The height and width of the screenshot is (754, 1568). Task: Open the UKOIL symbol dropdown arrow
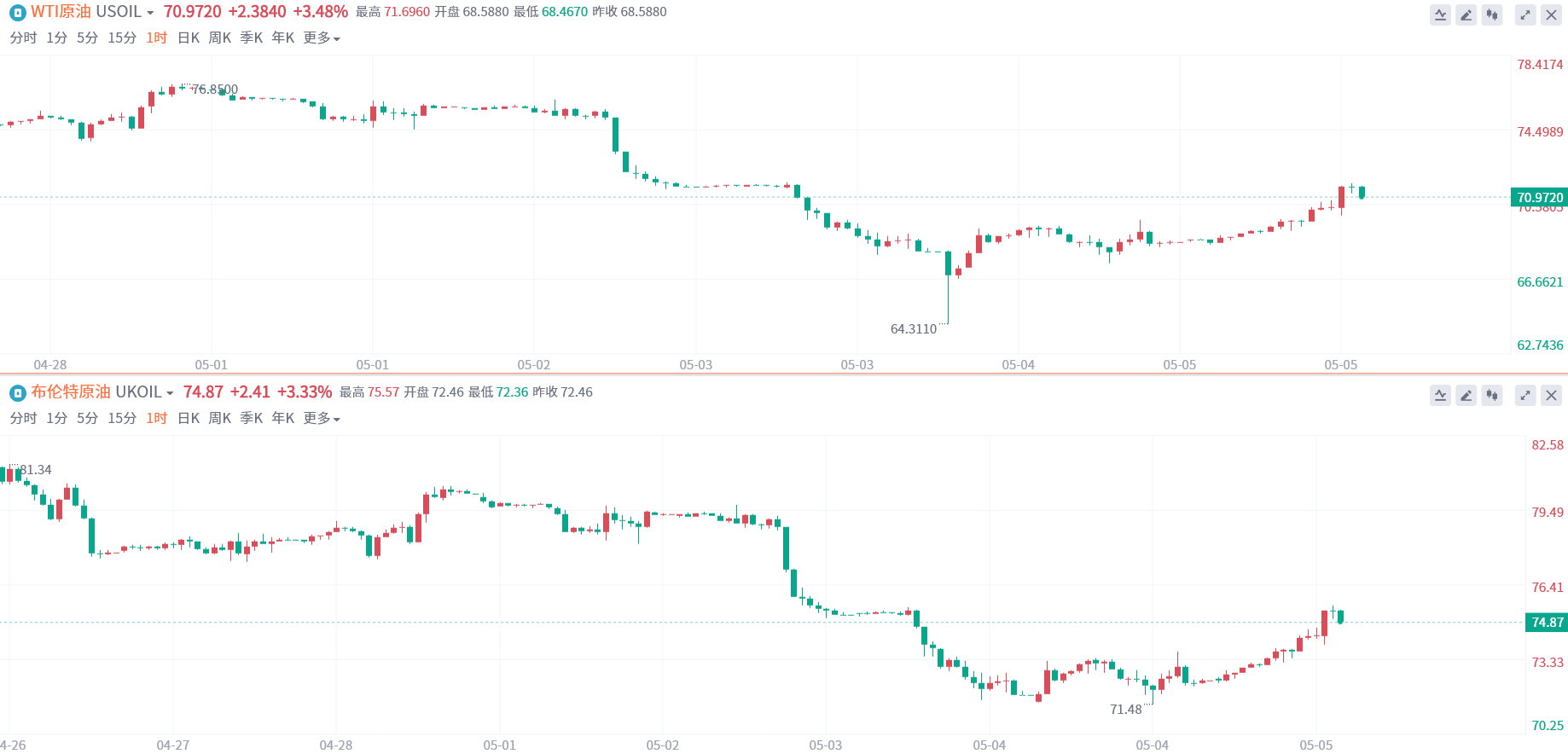170,393
